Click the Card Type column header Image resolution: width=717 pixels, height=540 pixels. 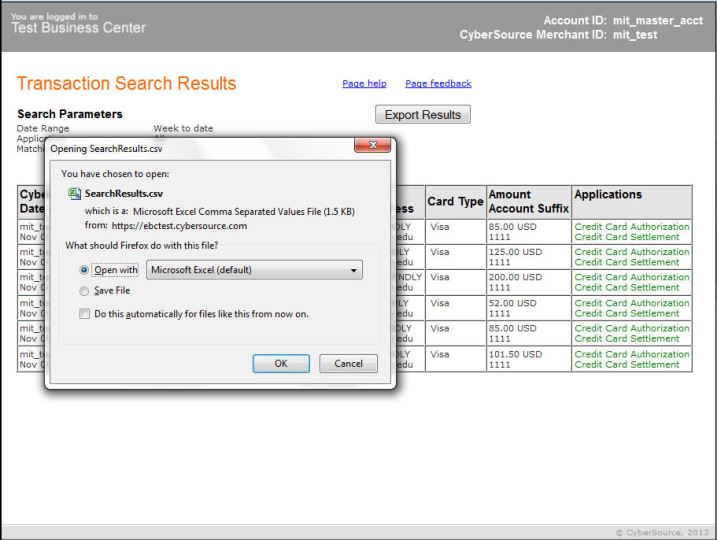pos(456,201)
